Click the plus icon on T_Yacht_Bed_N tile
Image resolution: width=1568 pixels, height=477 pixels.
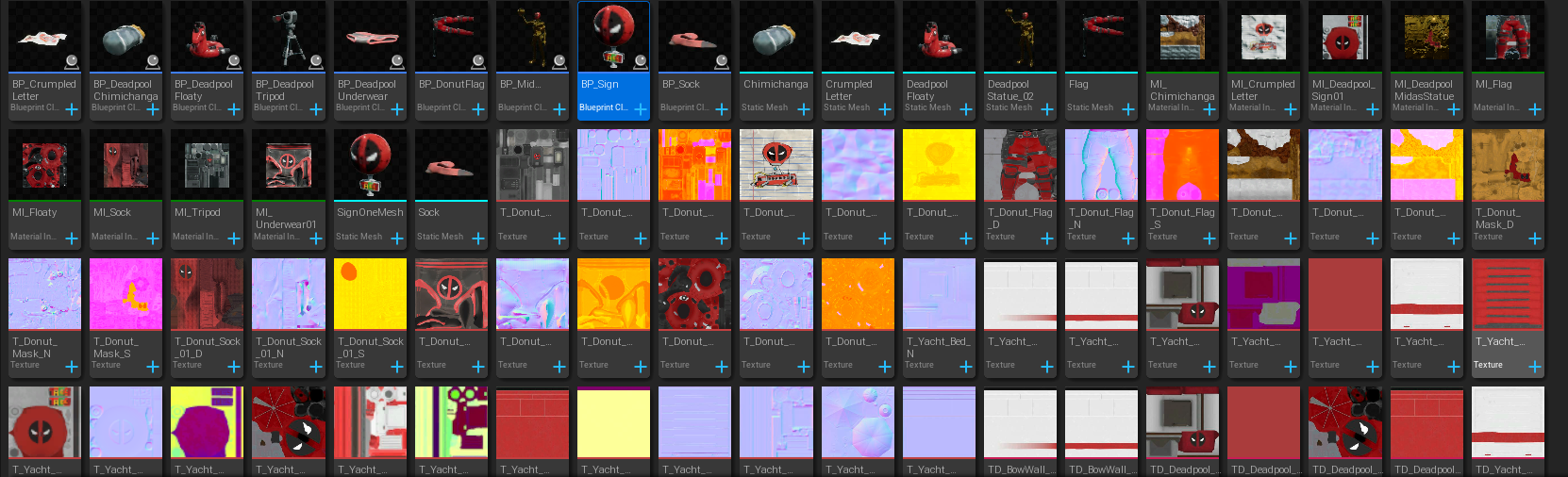coord(966,368)
